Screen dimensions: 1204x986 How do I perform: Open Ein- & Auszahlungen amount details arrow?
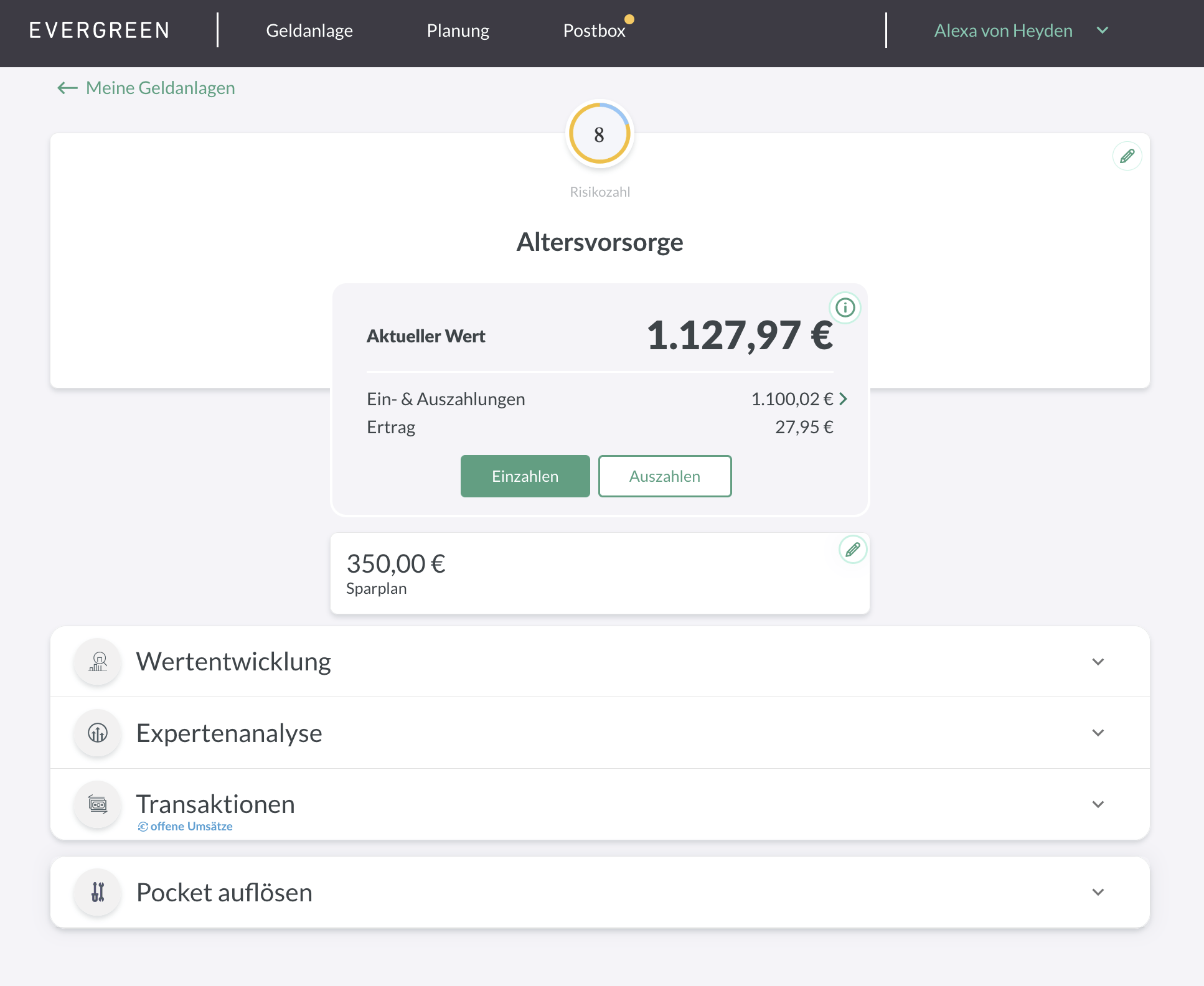click(843, 399)
